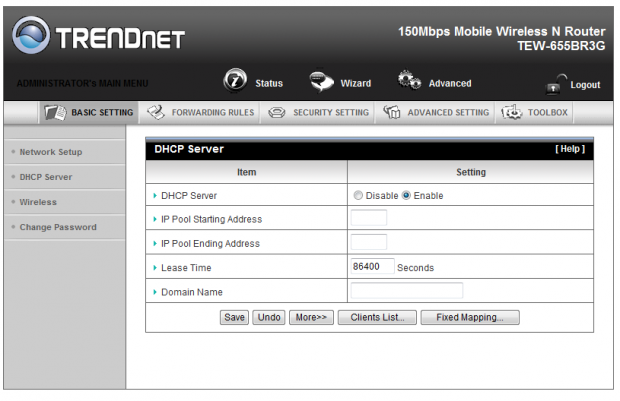Click the 'TEW-655BR3G' model text
The image size is (620, 401).
[561, 46]
